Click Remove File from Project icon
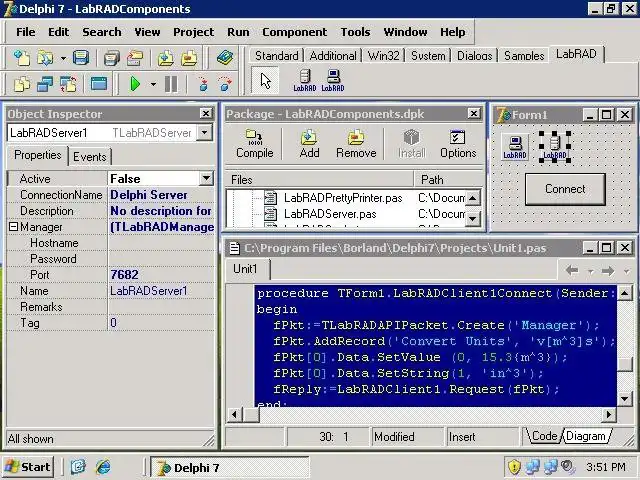This screenshot has width=640, height=480. coord(189,58)
